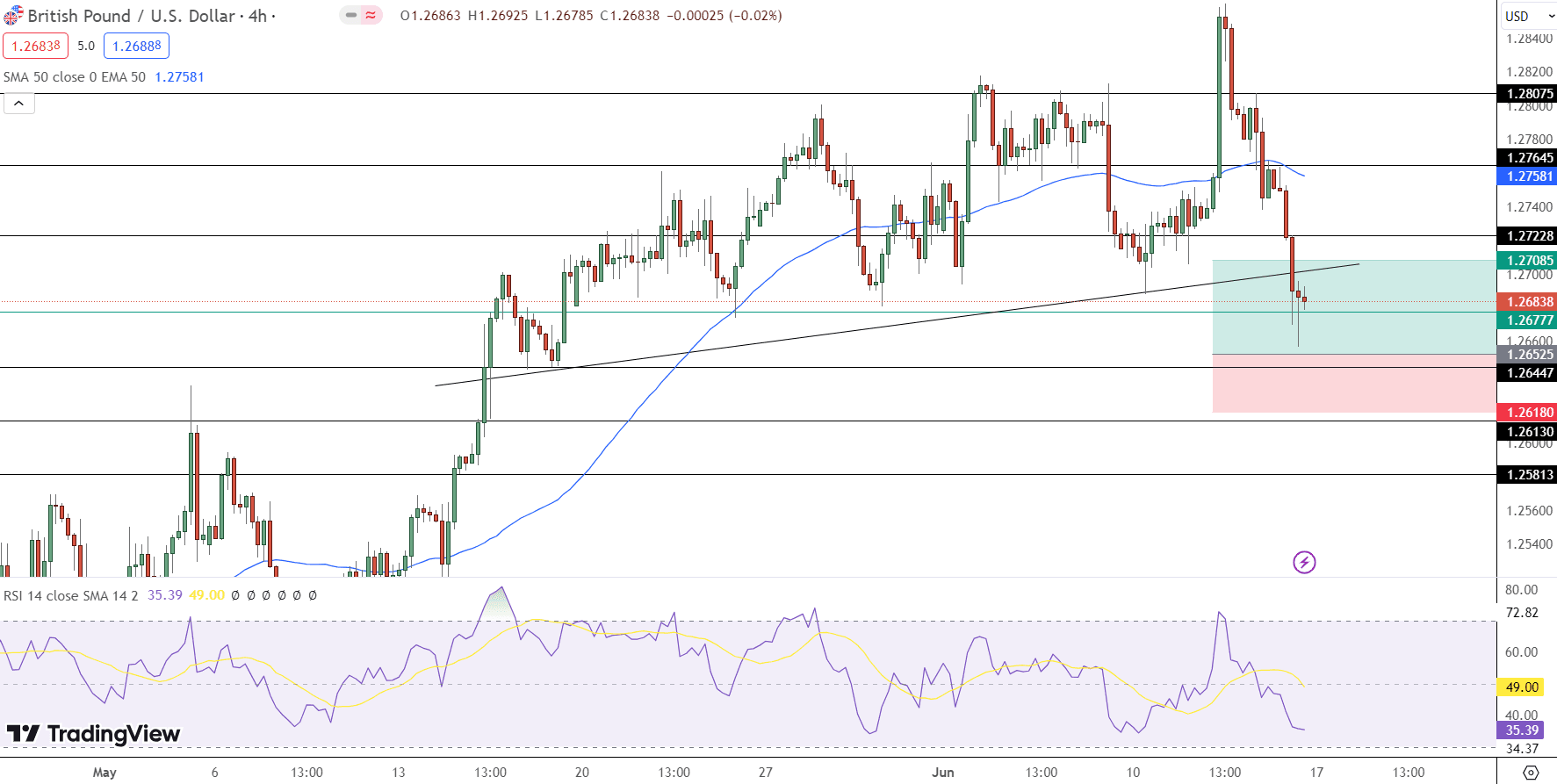
Task: Click the 1.28075 price level label
Action: pyautogui.click(x=1526, y=94)
